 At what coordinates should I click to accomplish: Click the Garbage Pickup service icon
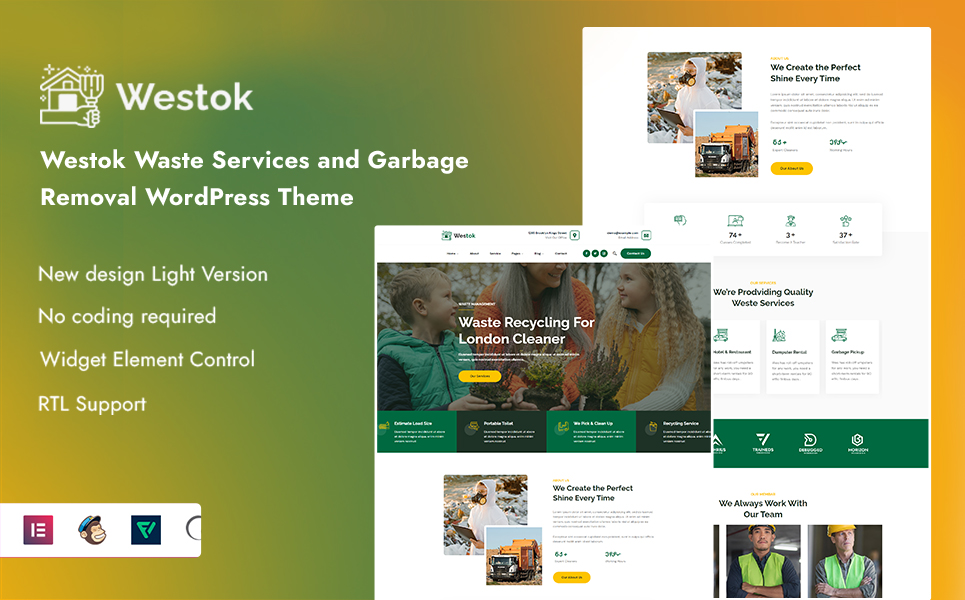(838, 335)
